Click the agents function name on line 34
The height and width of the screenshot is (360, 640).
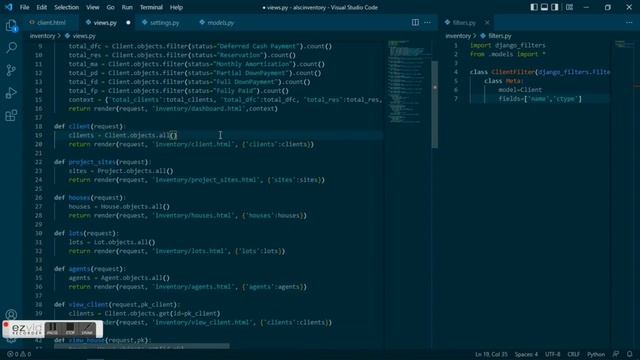click(79, 269)
